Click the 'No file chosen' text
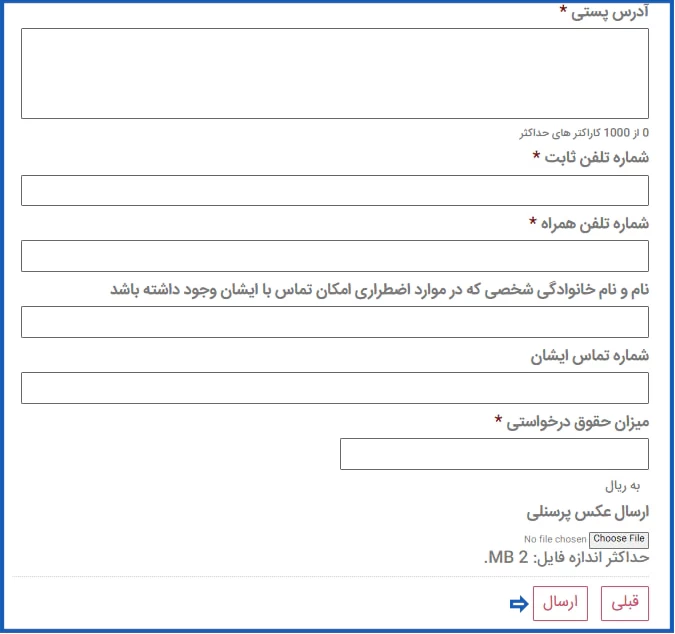 tap(555, 540)
